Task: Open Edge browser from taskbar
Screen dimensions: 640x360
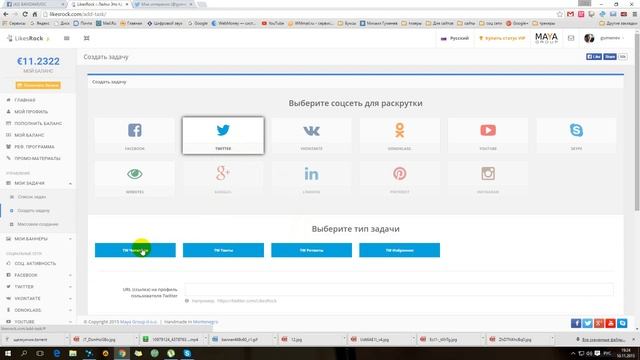Action: coord(56,353)
